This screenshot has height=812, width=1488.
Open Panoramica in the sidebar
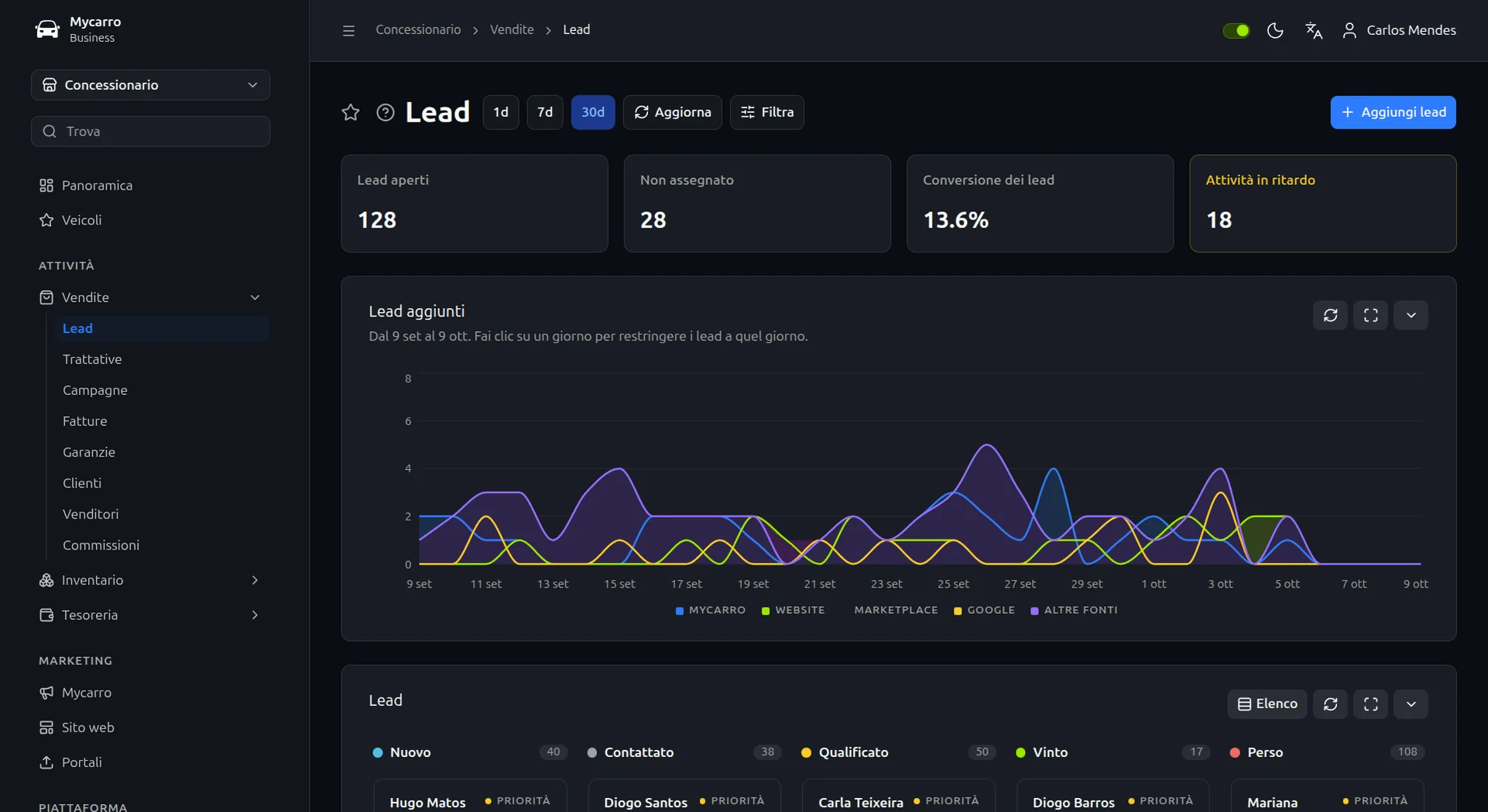[150, 186]
